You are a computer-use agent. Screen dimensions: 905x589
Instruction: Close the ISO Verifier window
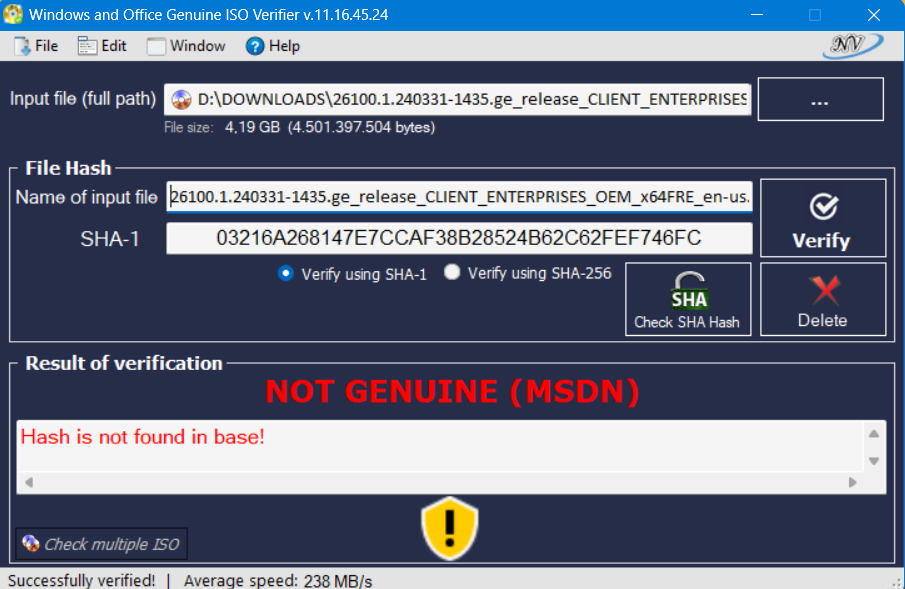tap(874, 15)
